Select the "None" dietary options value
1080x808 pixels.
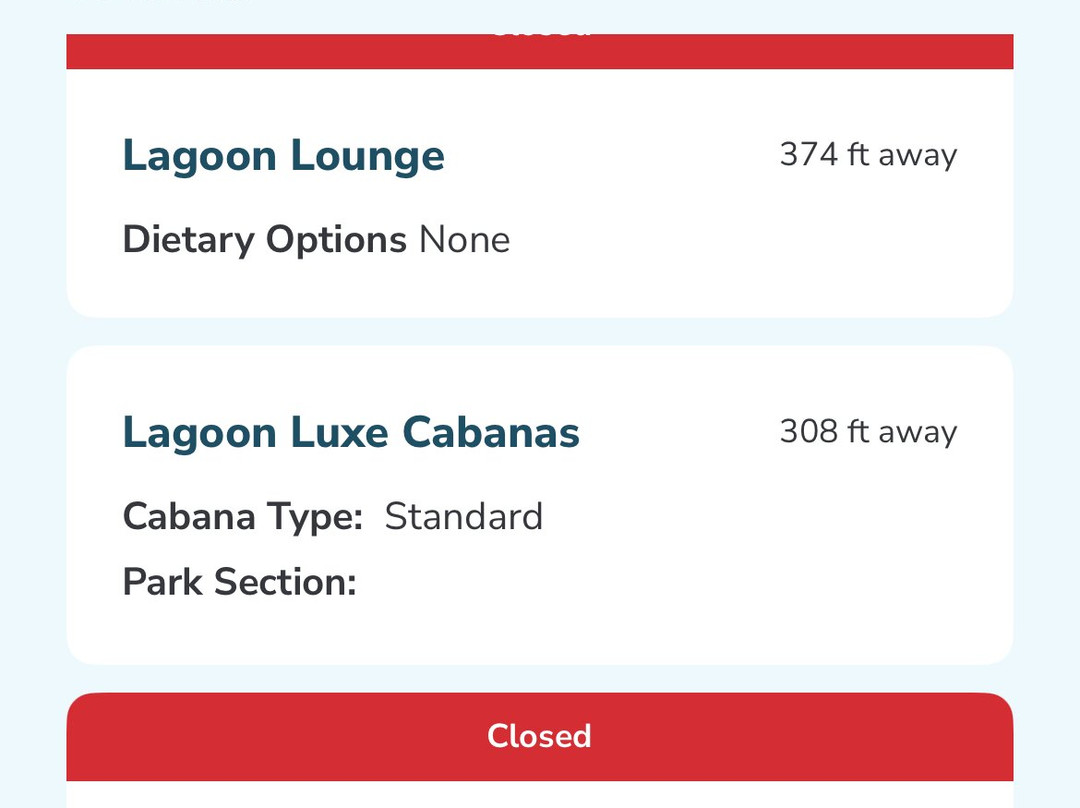pyautogui.click(x=464, y=240)
